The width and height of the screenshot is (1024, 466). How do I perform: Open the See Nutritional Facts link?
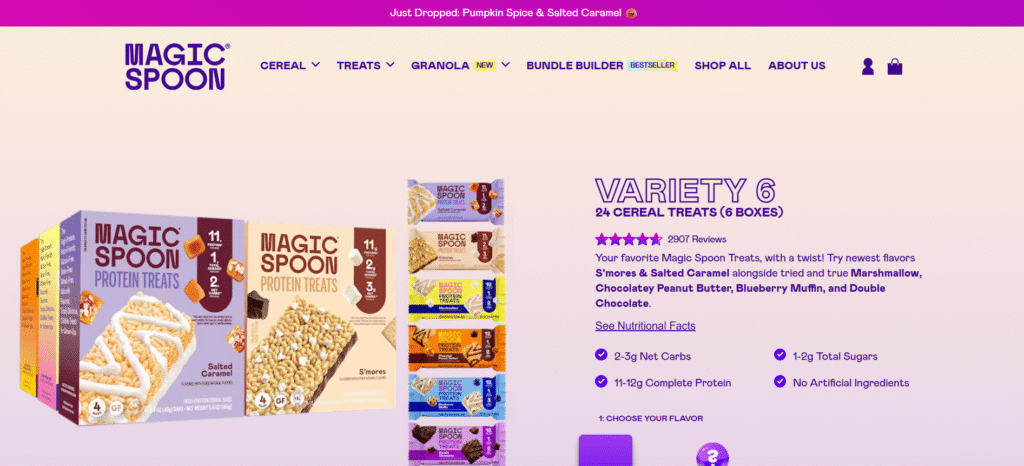pyautogui.click(x=645, y=326)
